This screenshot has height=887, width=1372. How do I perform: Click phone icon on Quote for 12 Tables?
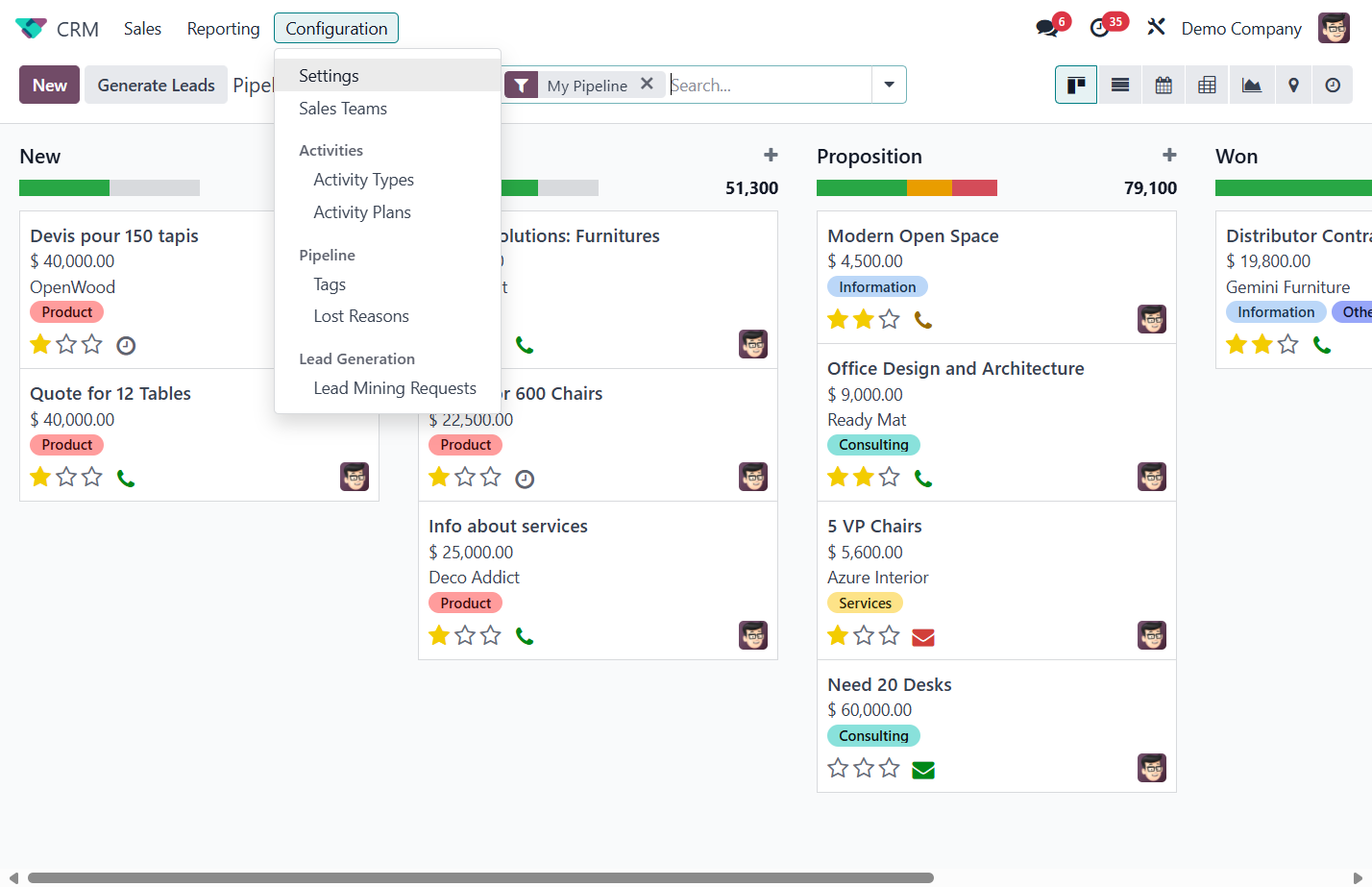pos(126,478)
